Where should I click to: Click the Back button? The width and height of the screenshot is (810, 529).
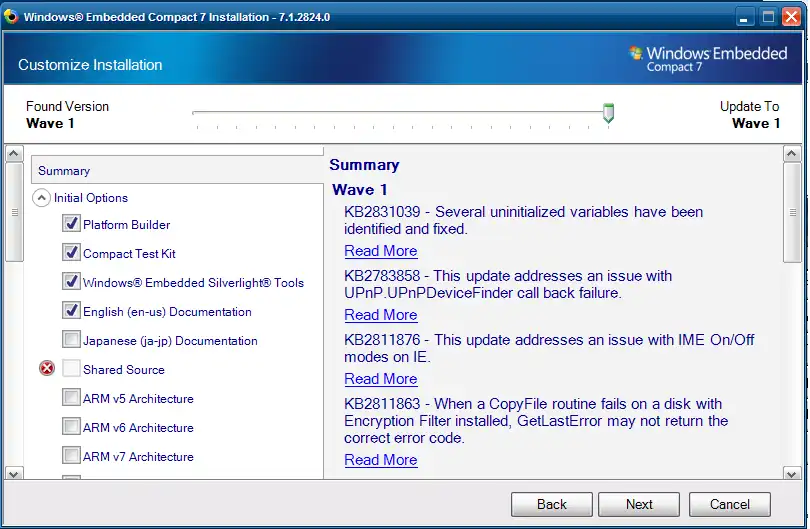pos(551,504)
